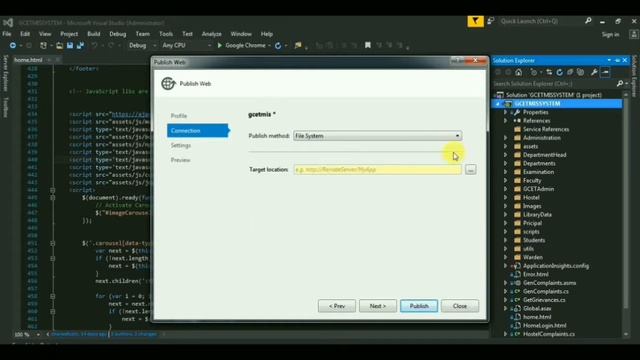Start debugging with green play icon

220,46
